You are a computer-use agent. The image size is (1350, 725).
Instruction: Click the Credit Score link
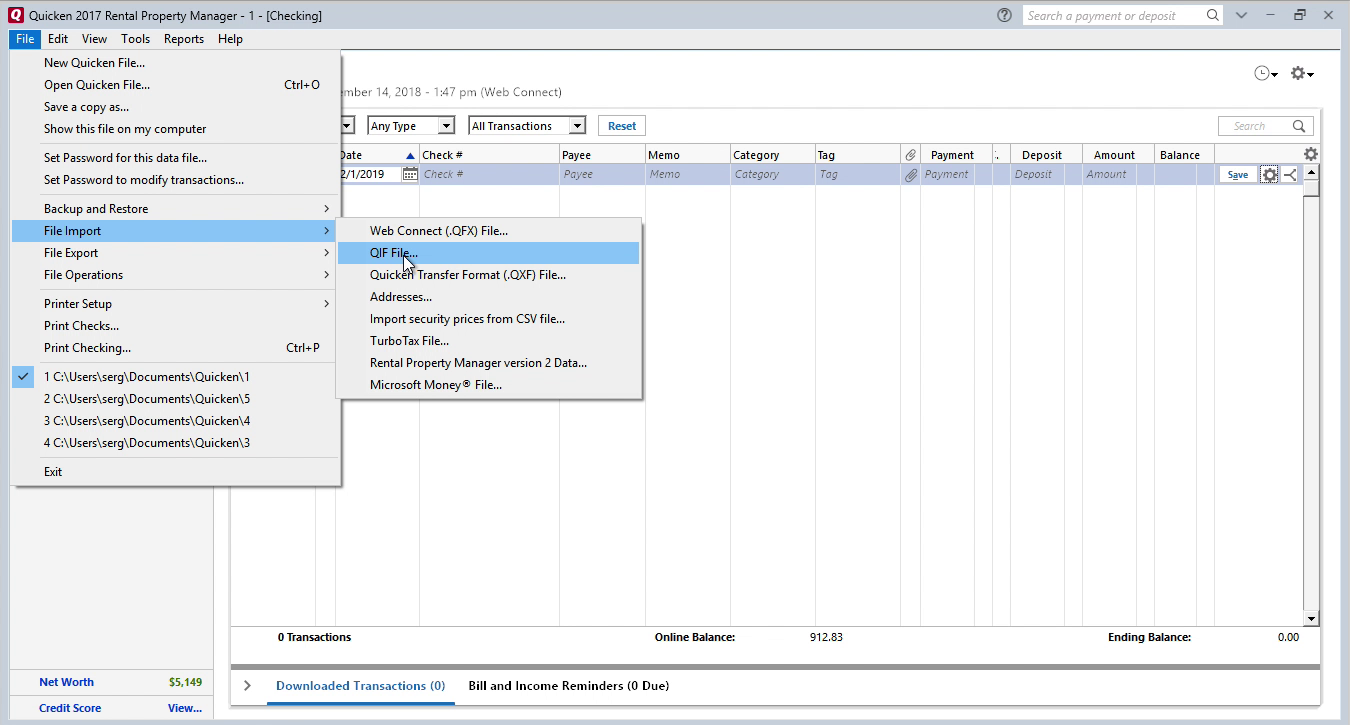70,708
